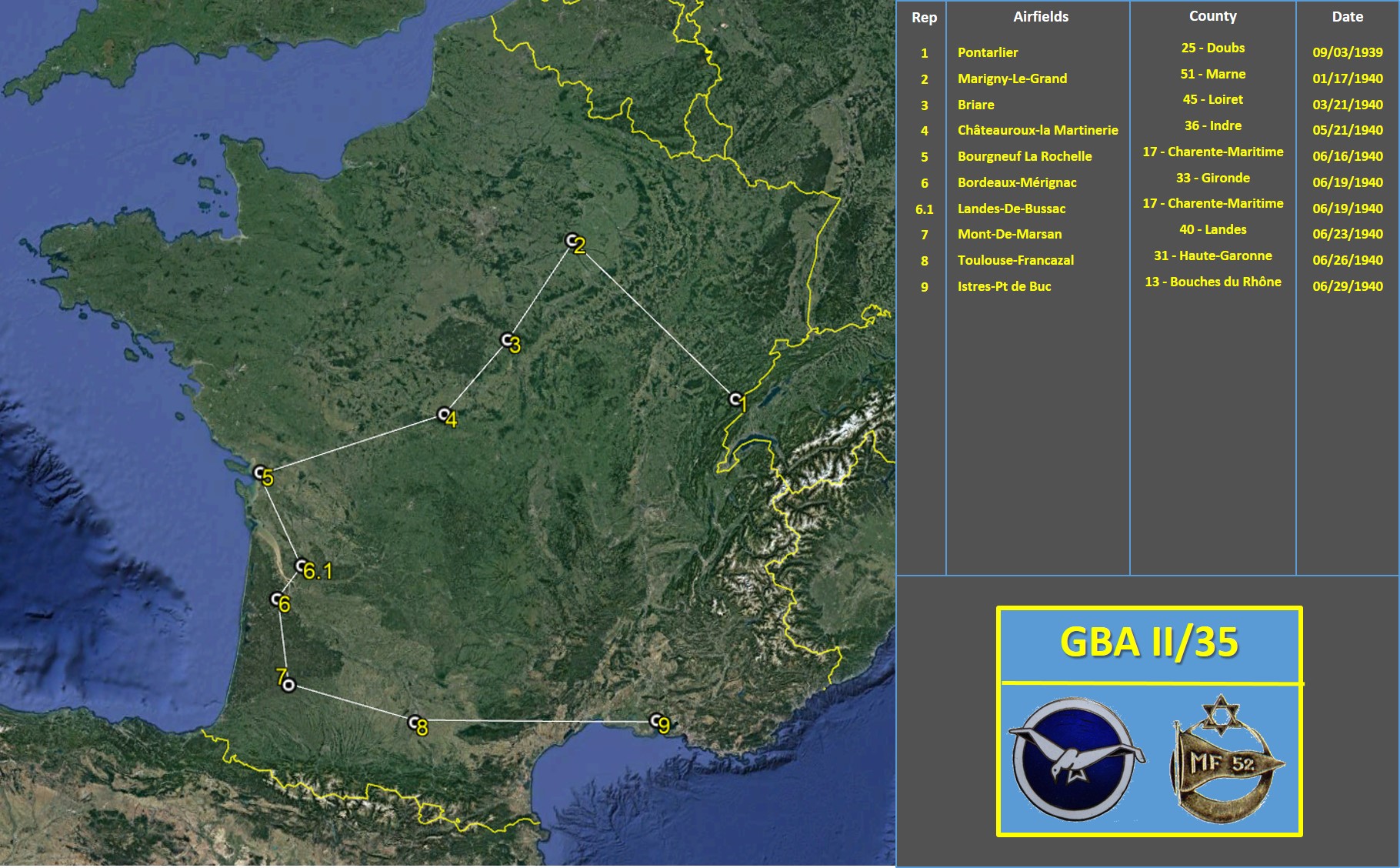Click the date 09/03/1939
Screen dimensions: 1400x868
(x=1347, y=52)
